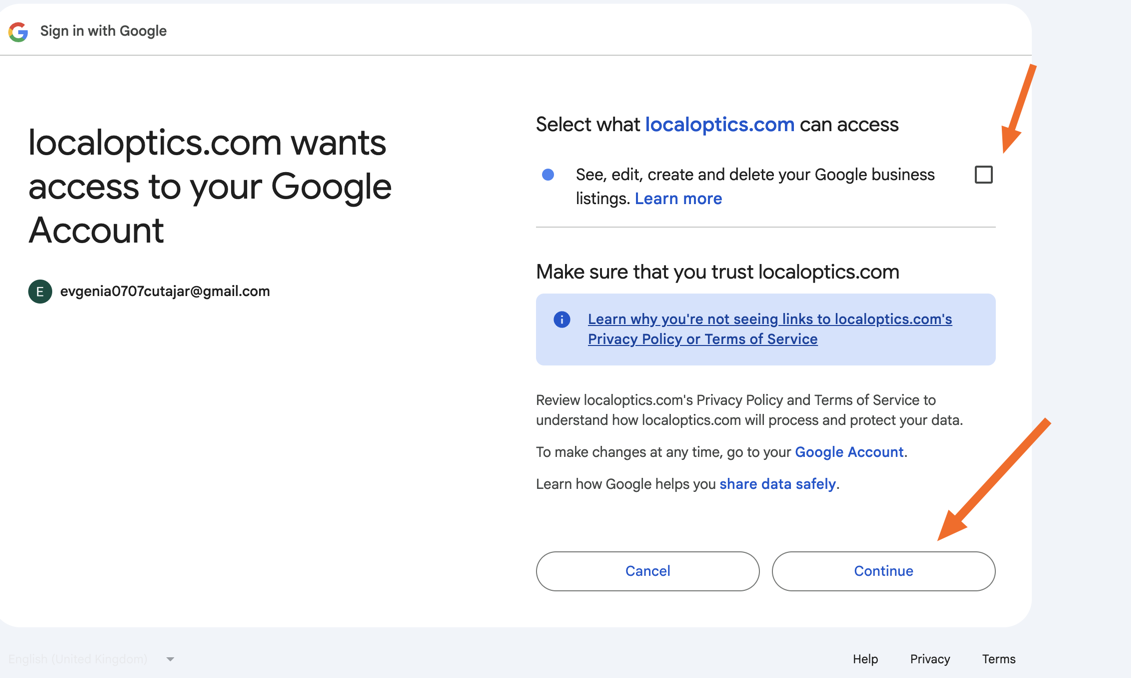1131x678 pixels.
Task: Open the Learn more link
Action: pos(678,199)
